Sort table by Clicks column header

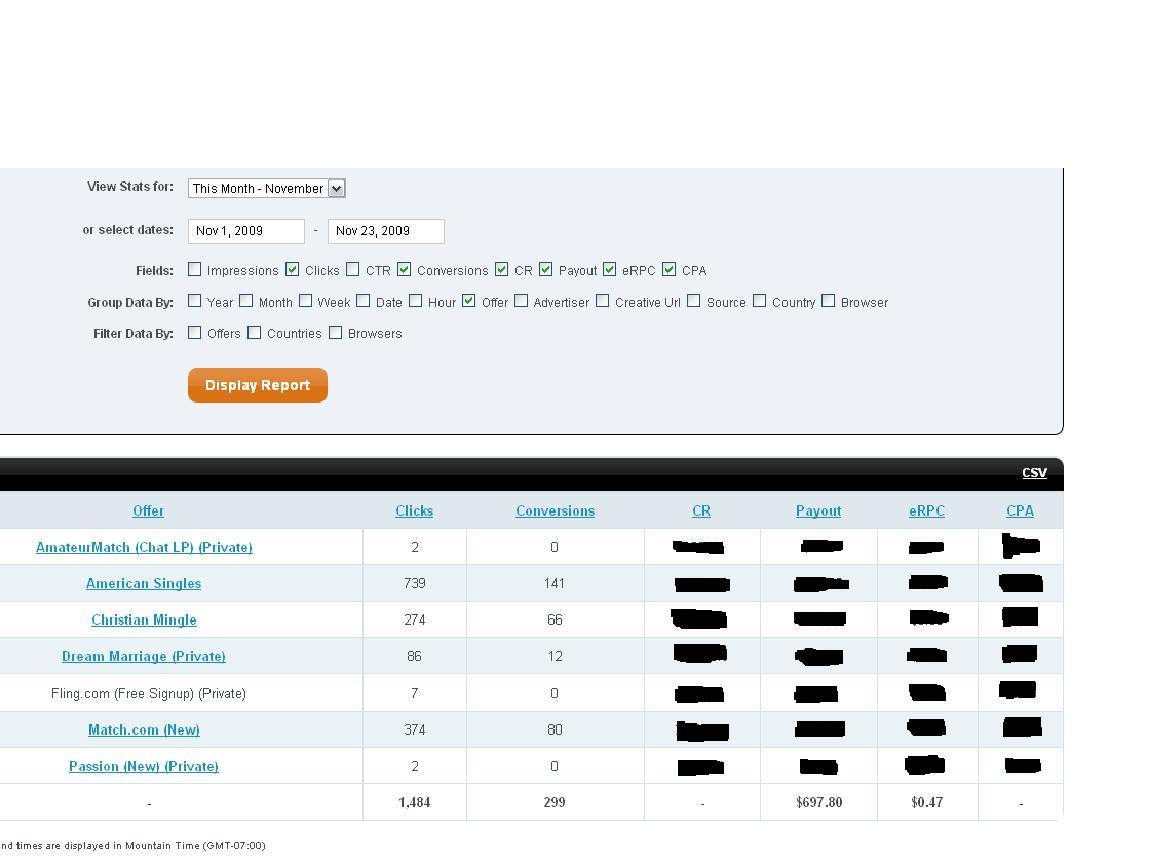point(414,511)
